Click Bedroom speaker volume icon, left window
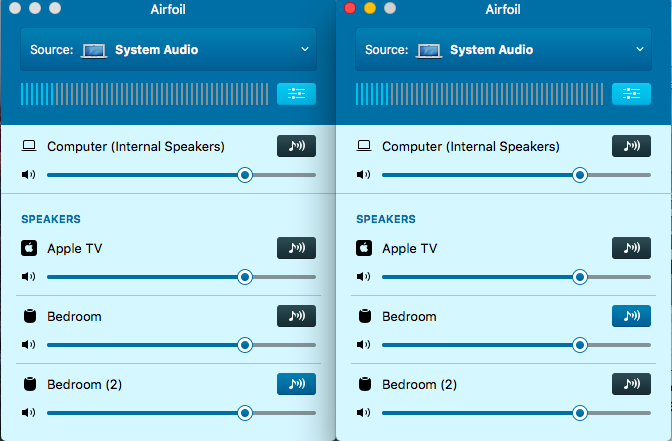 (28, 345)
